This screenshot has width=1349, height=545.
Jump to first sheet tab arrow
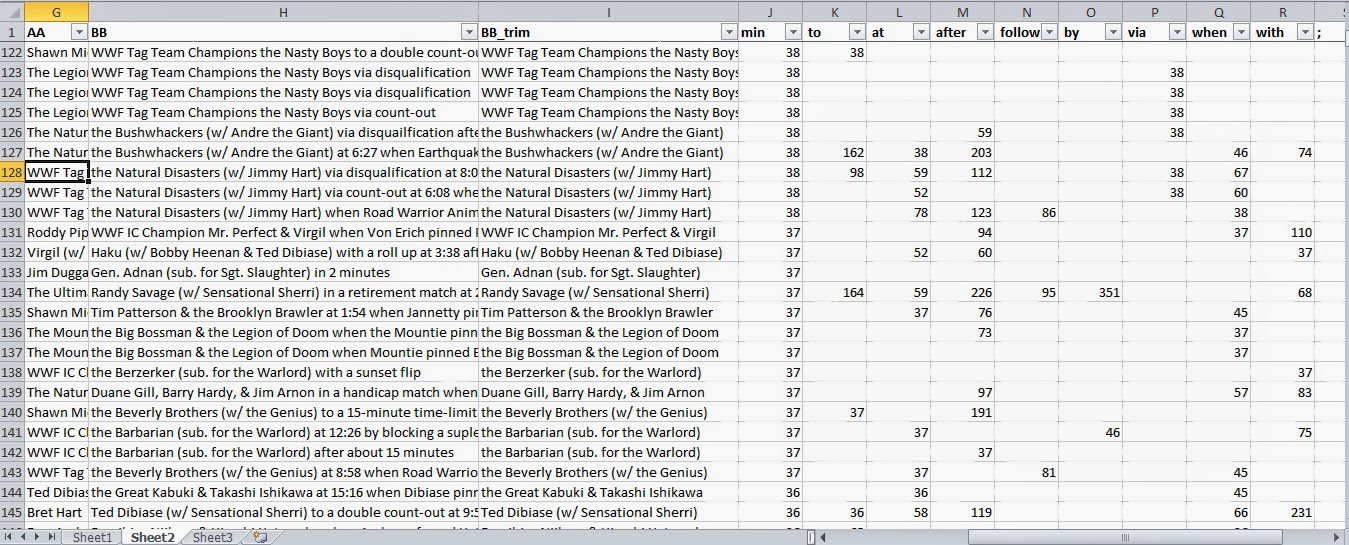(9, 537)
